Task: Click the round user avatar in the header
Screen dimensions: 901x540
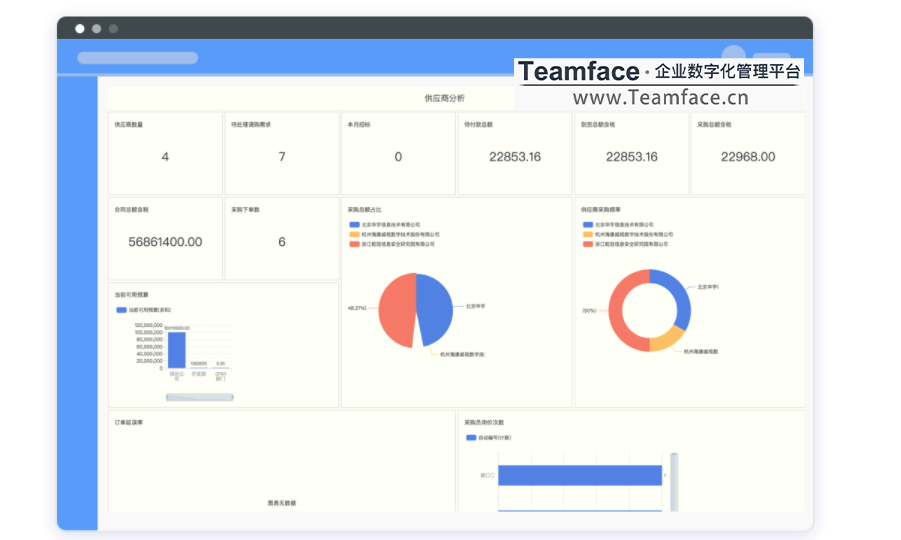Action: (x=734, y=52)
